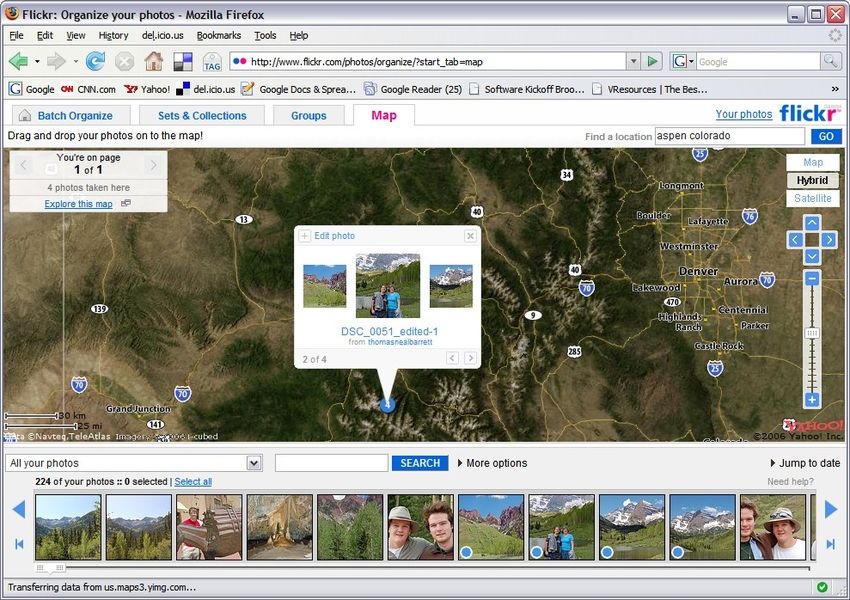Image resolution: width=850 pixels, height=600 pixels.
Task: Open the Bookmarks menu
Action: (x=218, y=35)
